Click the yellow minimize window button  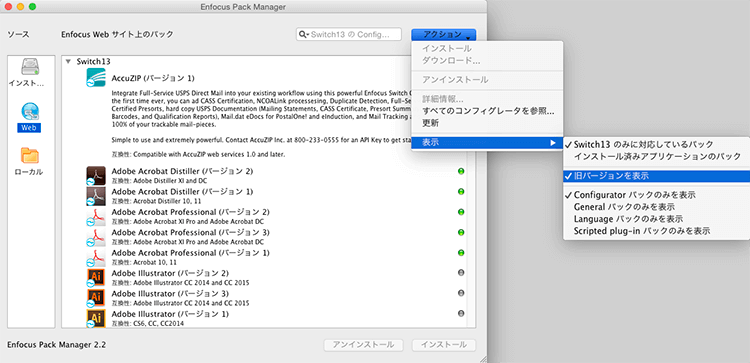[20, 7]
